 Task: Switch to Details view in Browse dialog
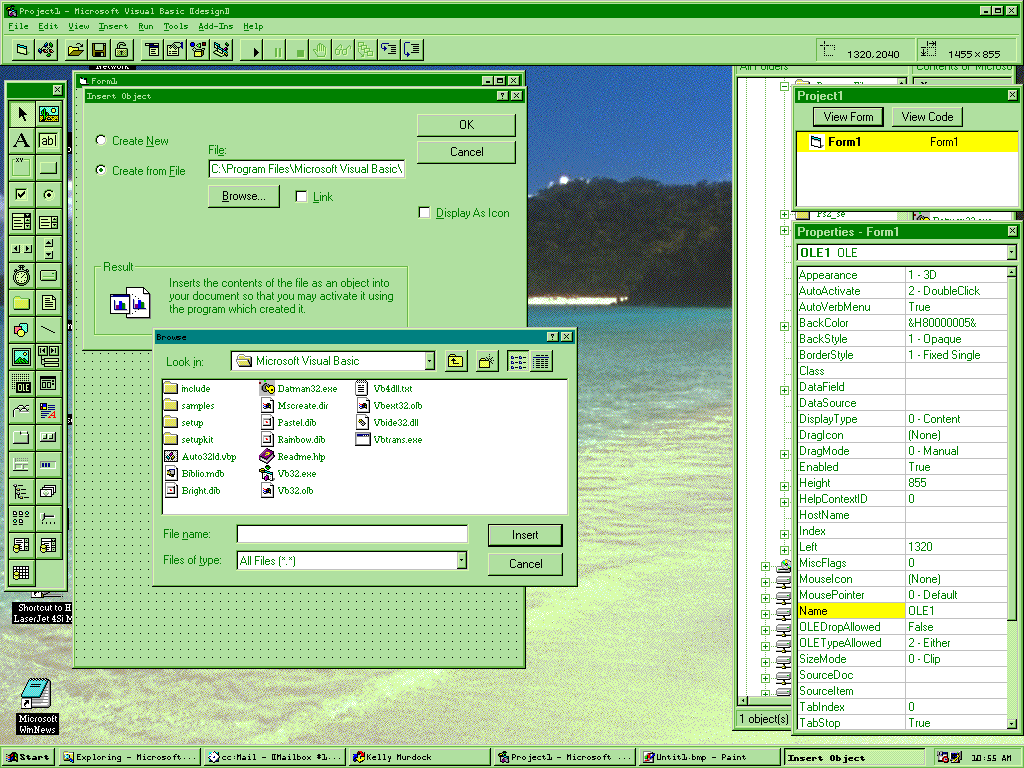pos(541,361)
